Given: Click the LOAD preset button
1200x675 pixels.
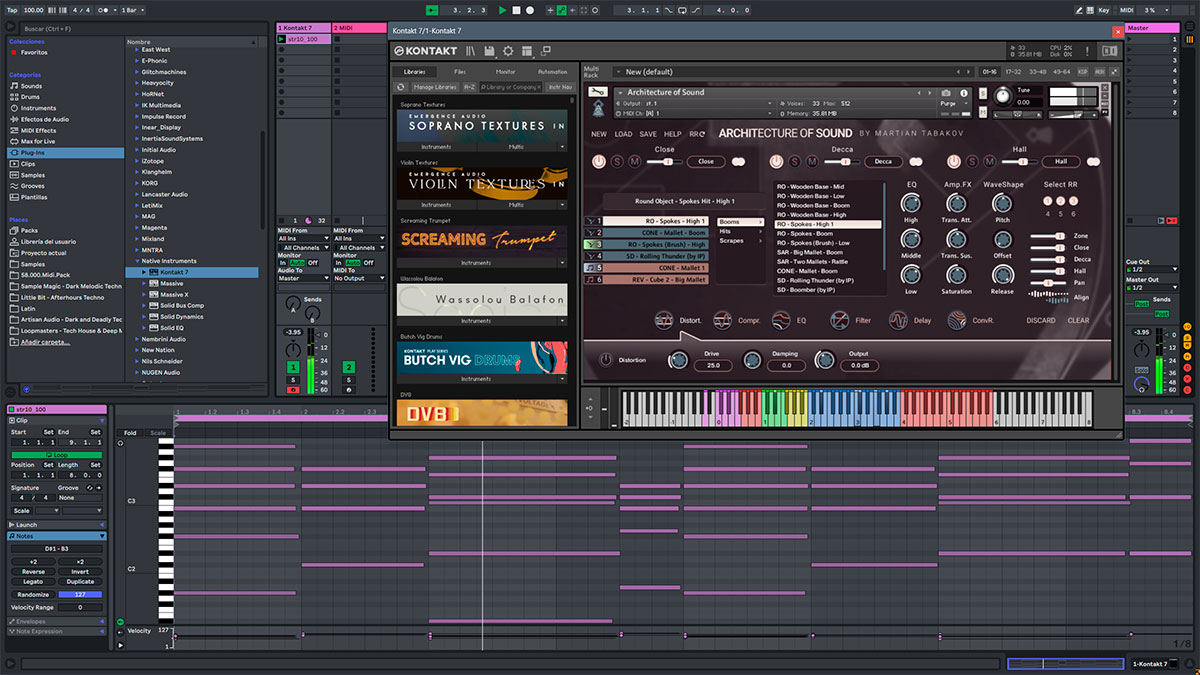Looking at the screenshot, I should tap(623, 134).
